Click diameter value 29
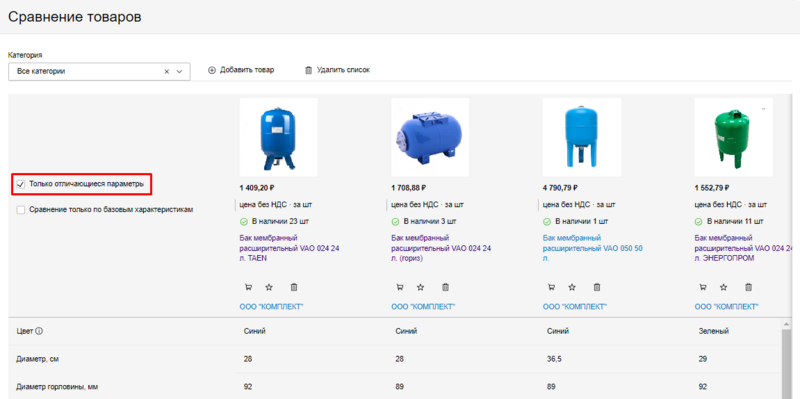This screenshot has width=800, height=399. click(x=703, y=359)
